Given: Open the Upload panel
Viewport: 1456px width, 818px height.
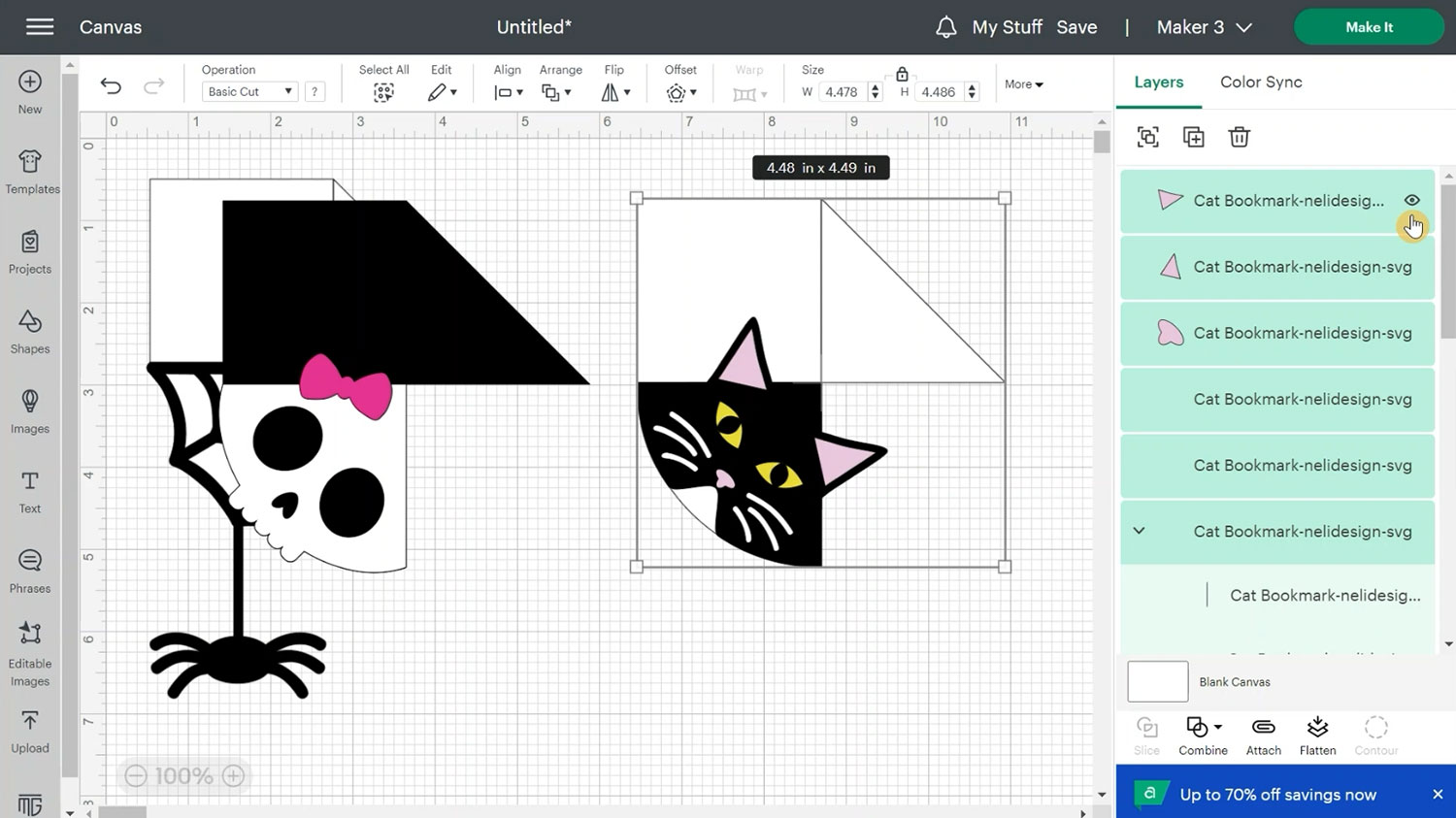Looking at the screenshot, I should [30, 731].
